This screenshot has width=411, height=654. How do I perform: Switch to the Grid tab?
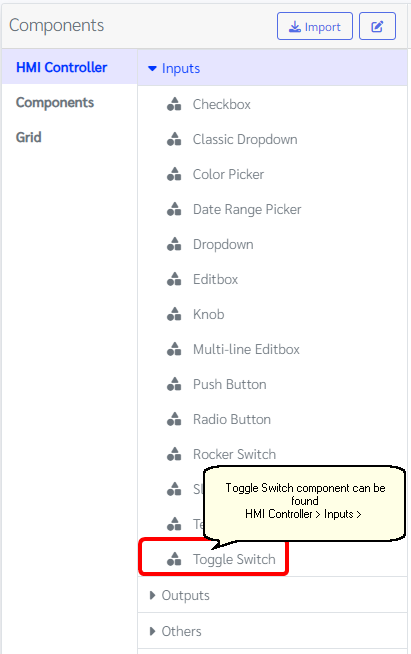coord(29,137)
